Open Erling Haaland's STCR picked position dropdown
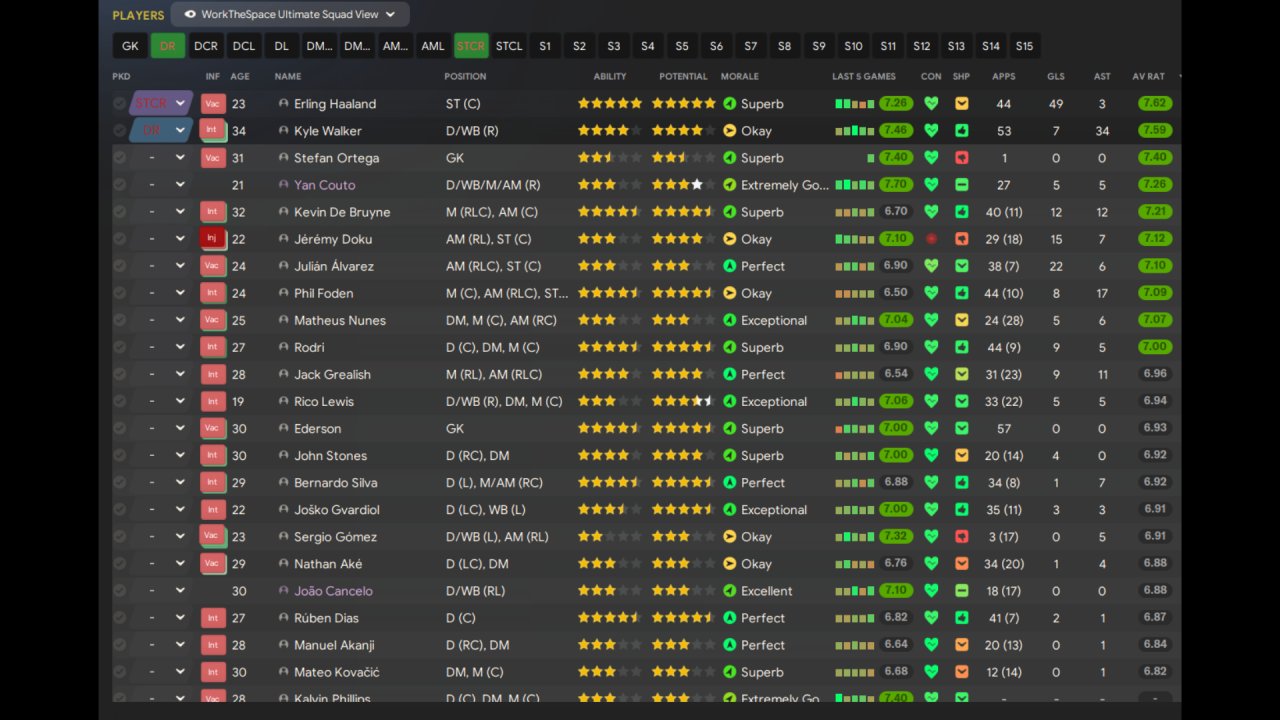The height and width of the screenshot is (720, 1280). (x=161, y=104)
